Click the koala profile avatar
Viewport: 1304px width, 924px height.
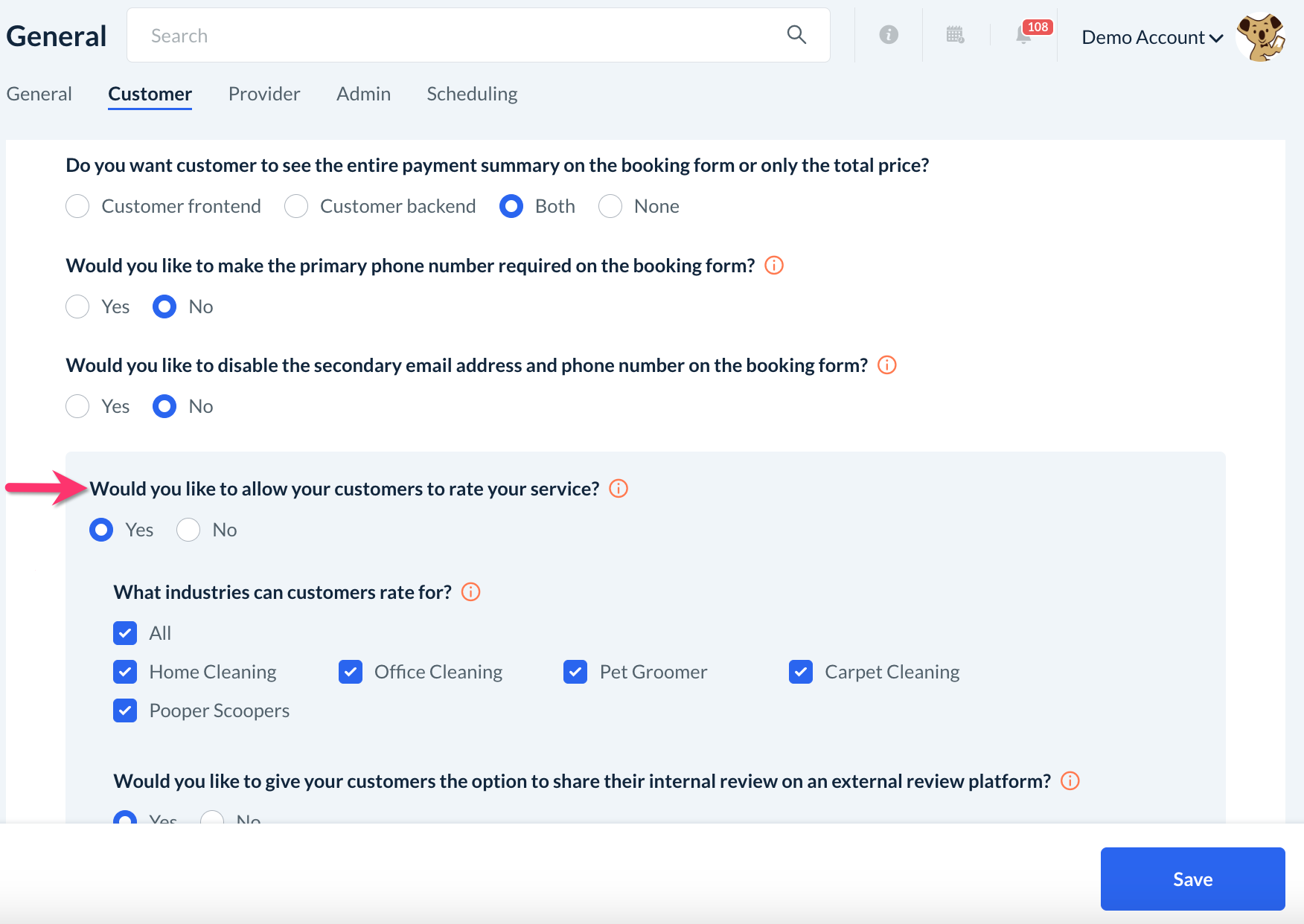pyautogui.click(x=1260, y=37)
